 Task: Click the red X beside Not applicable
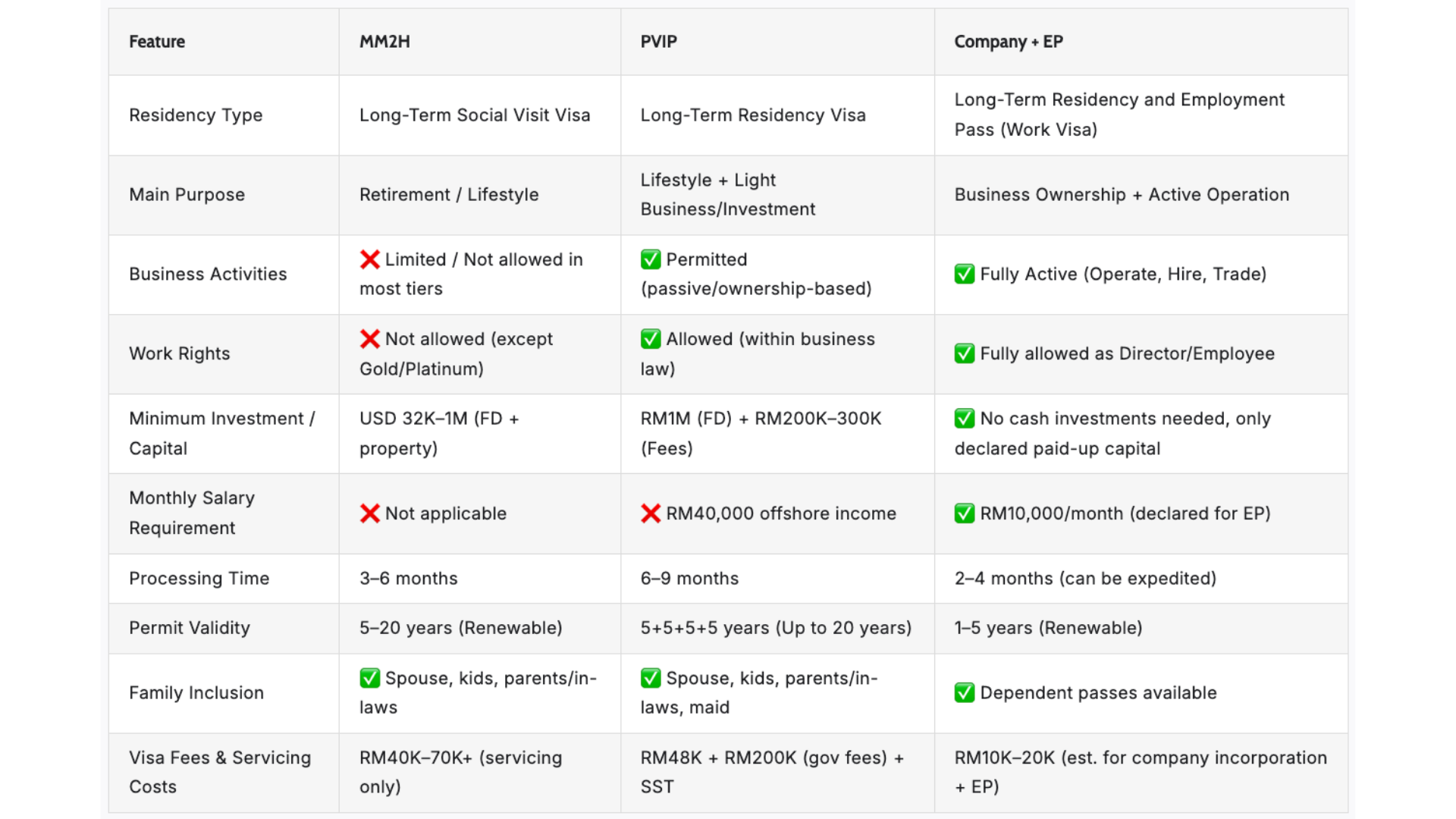coord(369,513)
